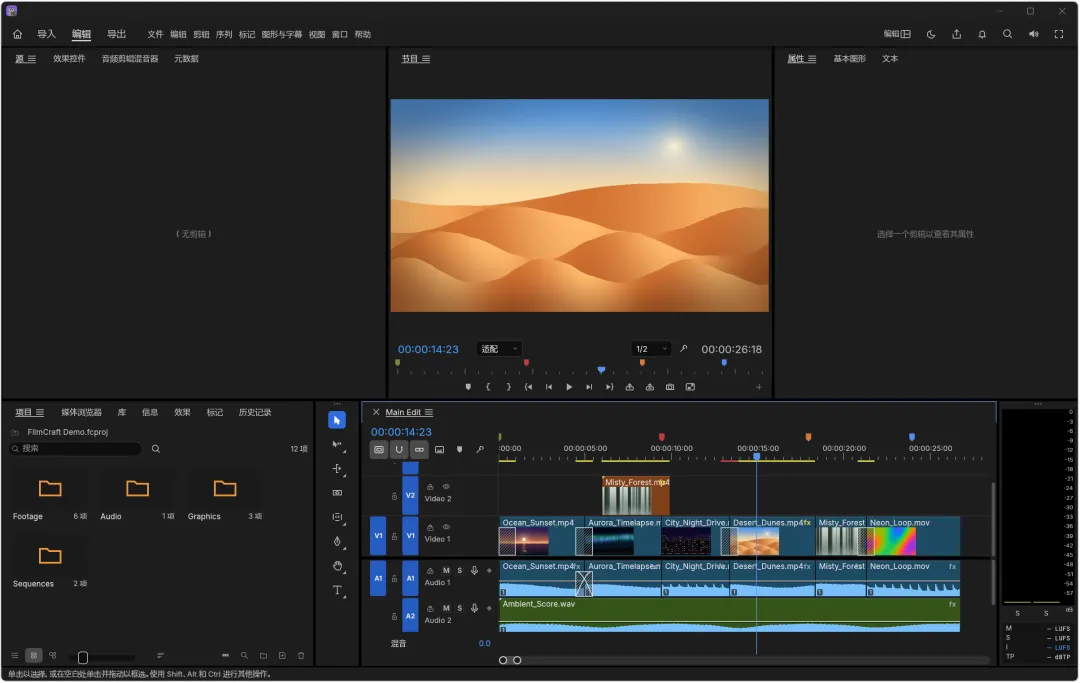Click the red marker on timeline ruler

tap(661, 437)
